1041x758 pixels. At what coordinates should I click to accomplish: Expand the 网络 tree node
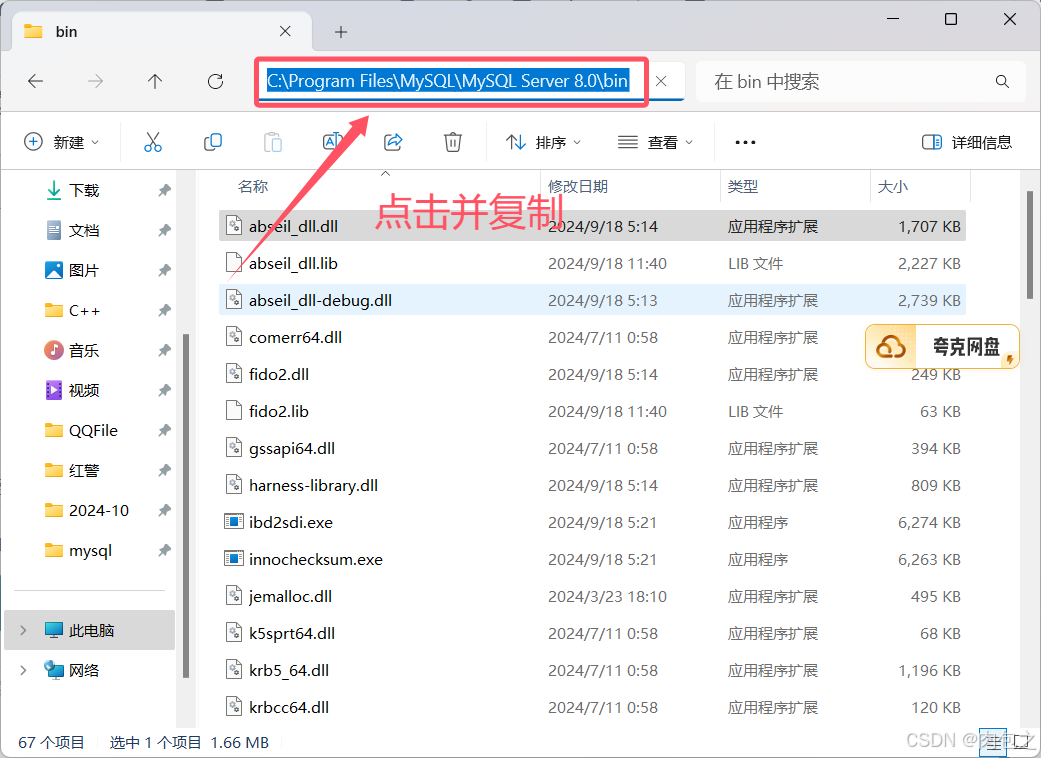click(x=23, y=670)
